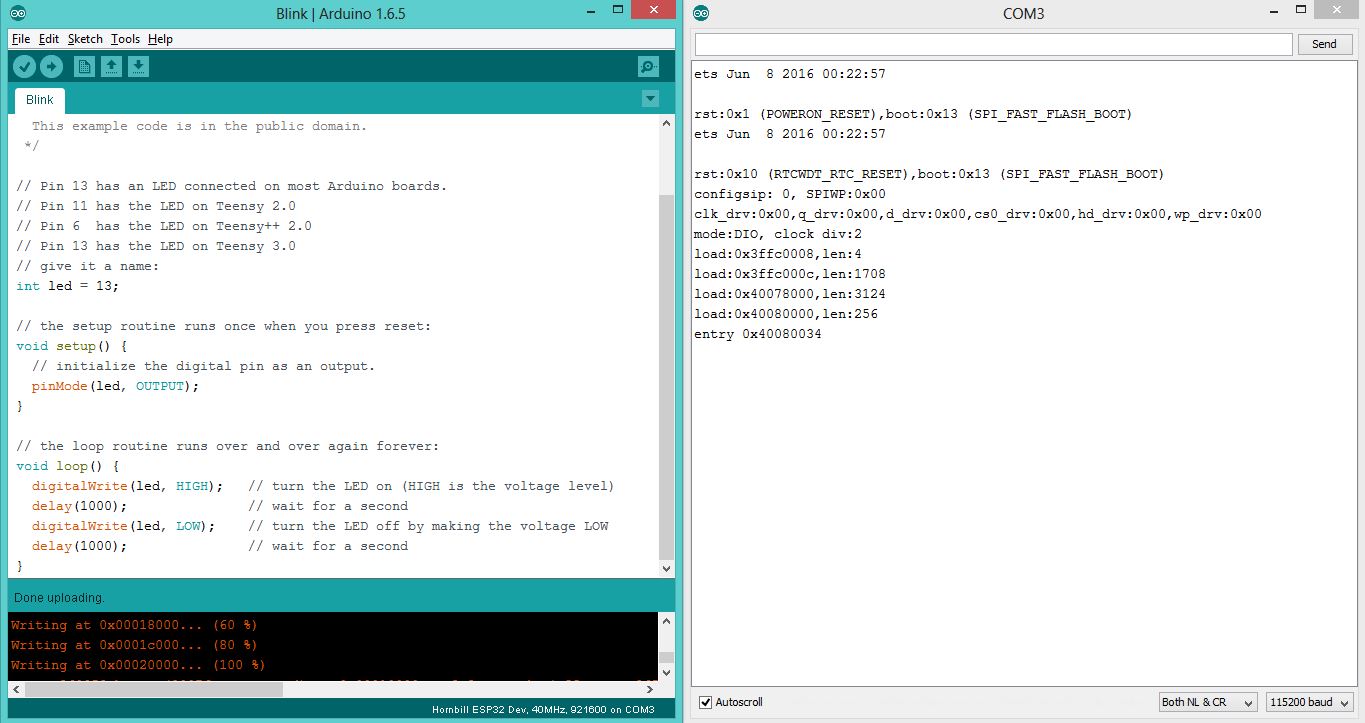Click the code editor scroll-up arrow

[667, 122]
